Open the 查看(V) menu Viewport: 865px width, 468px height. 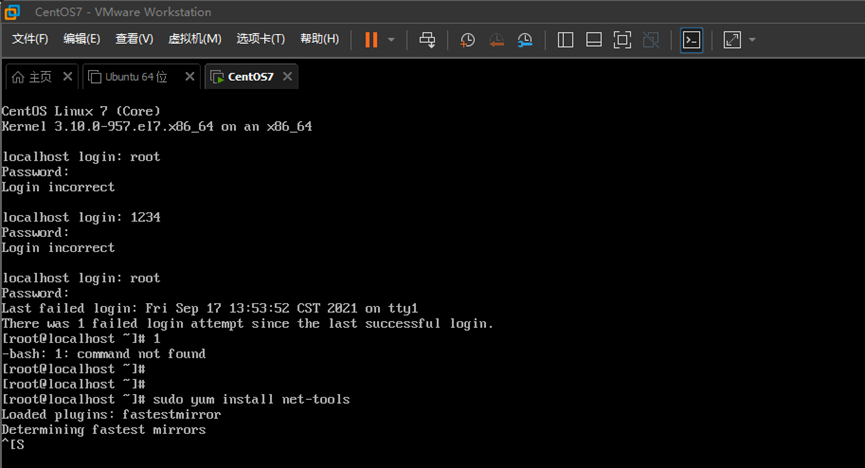134,39
